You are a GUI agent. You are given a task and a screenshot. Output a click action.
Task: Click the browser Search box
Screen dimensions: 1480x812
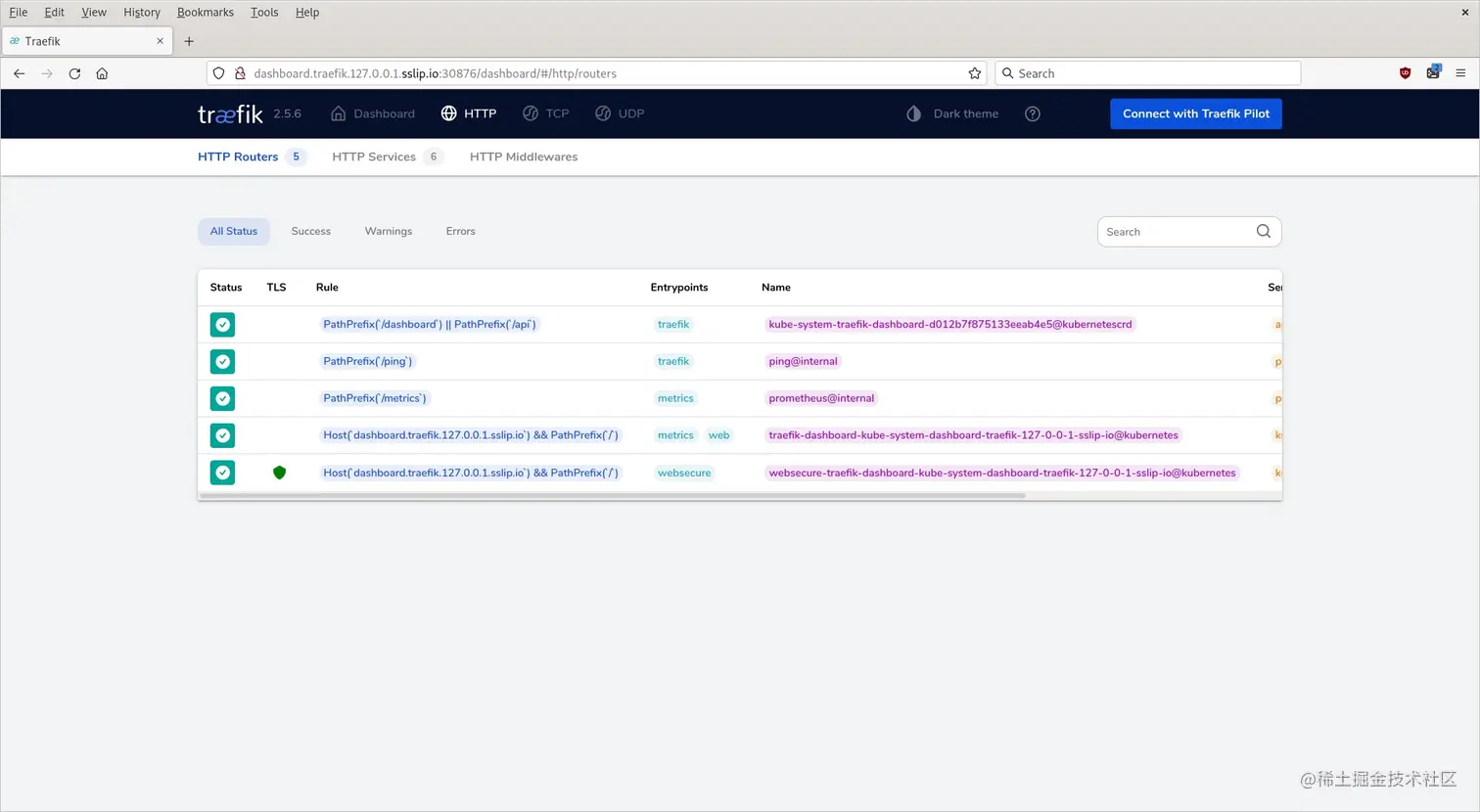pyautogui.click(x=1147, y=73)
